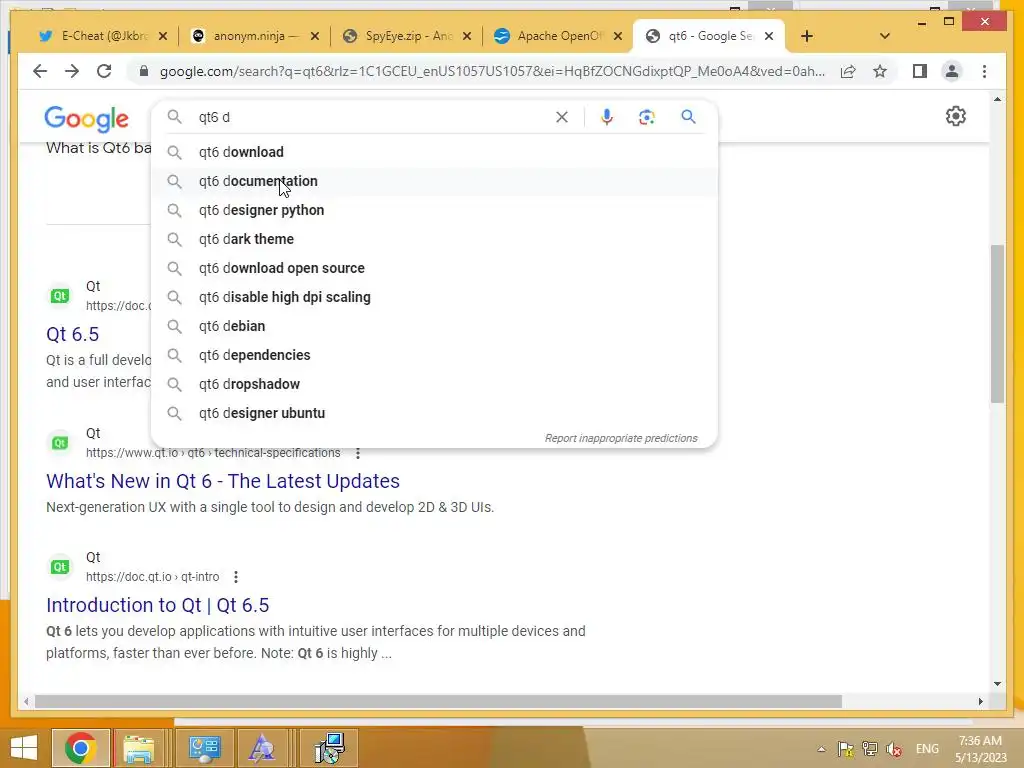Choose suggestion qt6 disable high dpi scaling
The height and width of the screenshot is (768, 1024).
point(434,297)
